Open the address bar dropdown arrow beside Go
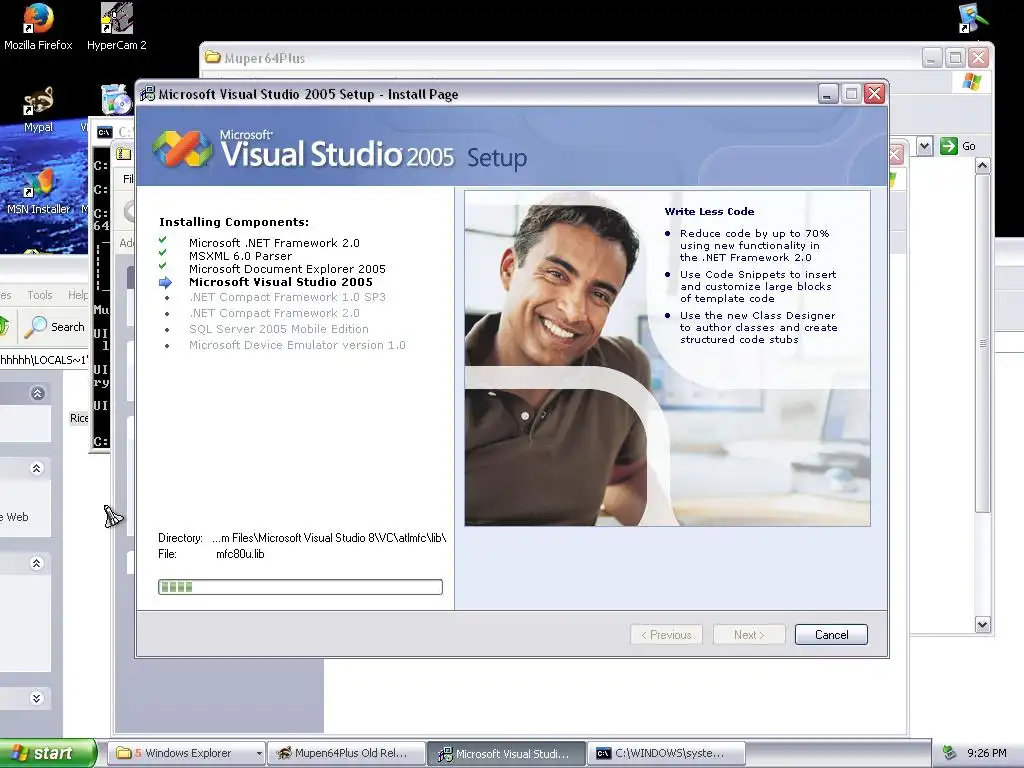 click(x=924, y=146)
